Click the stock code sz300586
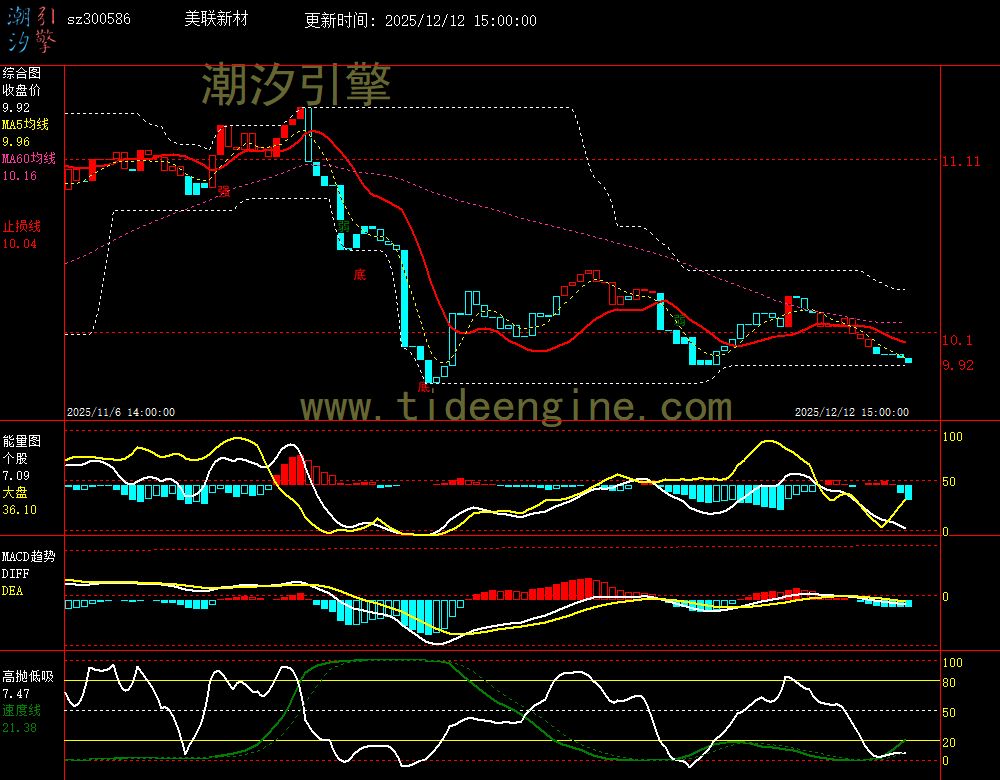Viewport: 1000px width, 780px height. (98, 20)
